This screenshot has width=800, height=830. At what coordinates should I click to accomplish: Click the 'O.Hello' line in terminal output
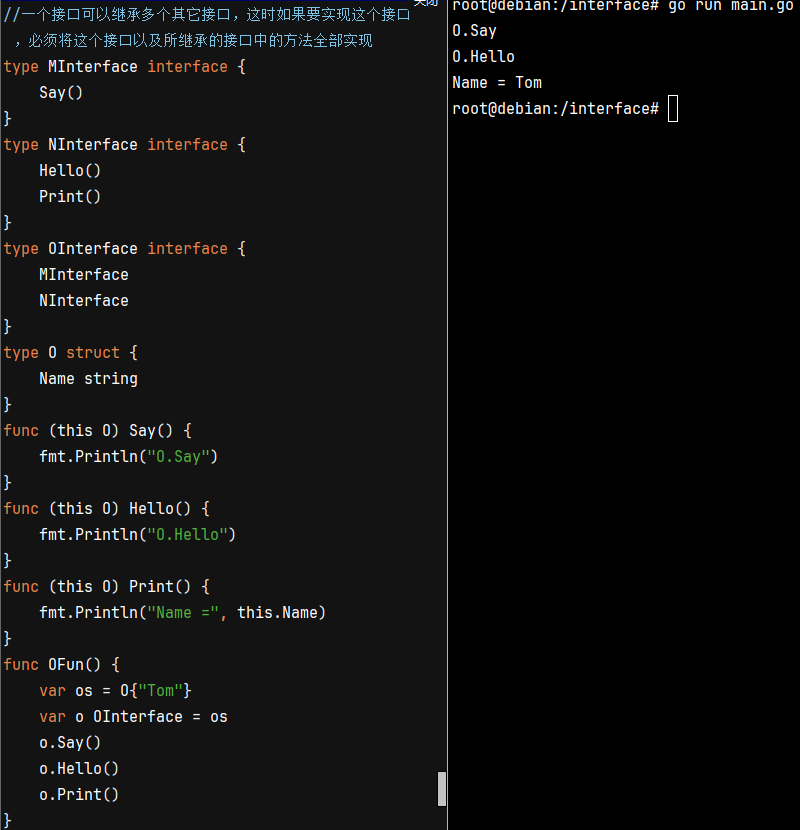coord(483,57)
